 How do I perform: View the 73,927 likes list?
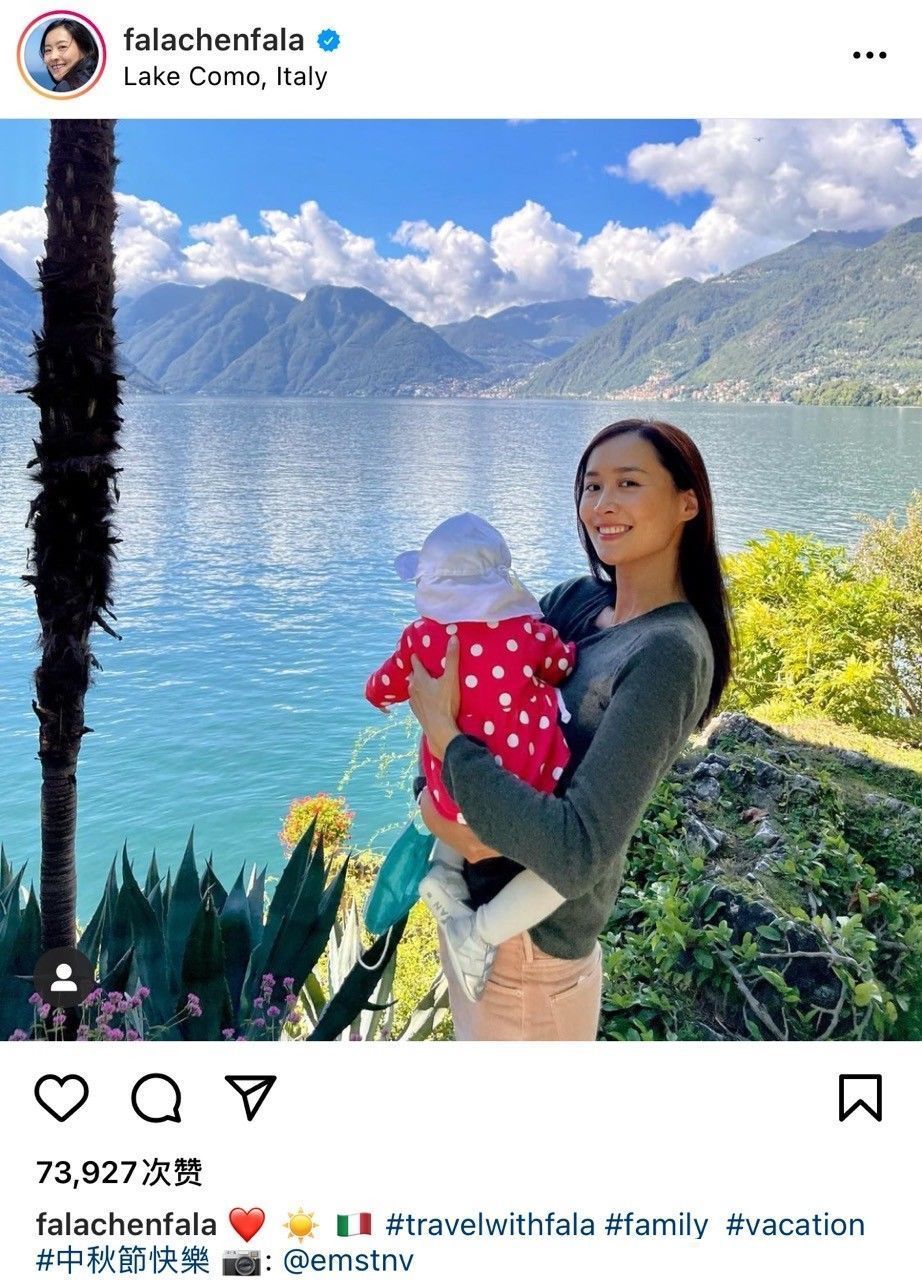(119, 1172)
